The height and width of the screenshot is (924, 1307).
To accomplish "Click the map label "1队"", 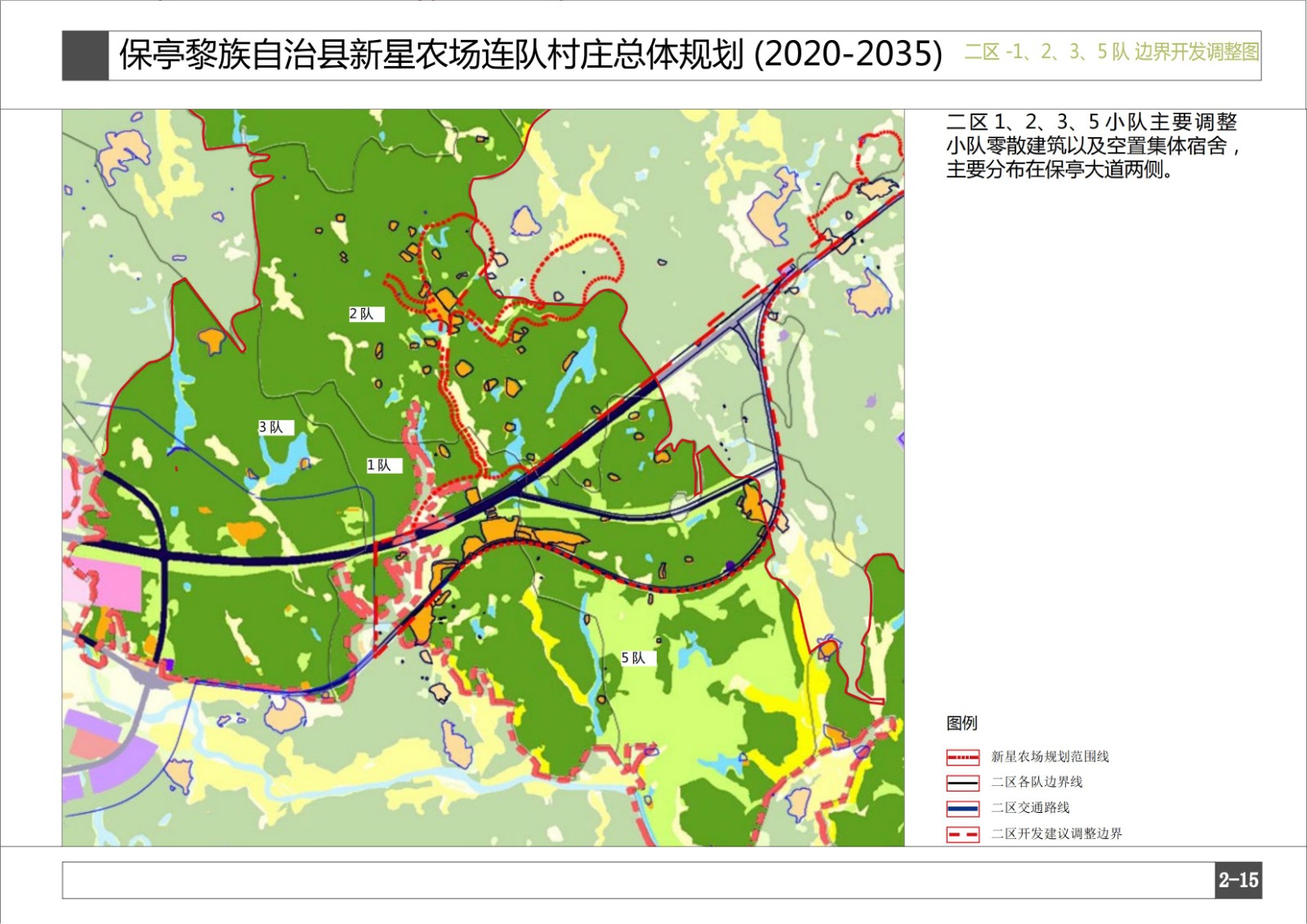I will pos(383,465).
